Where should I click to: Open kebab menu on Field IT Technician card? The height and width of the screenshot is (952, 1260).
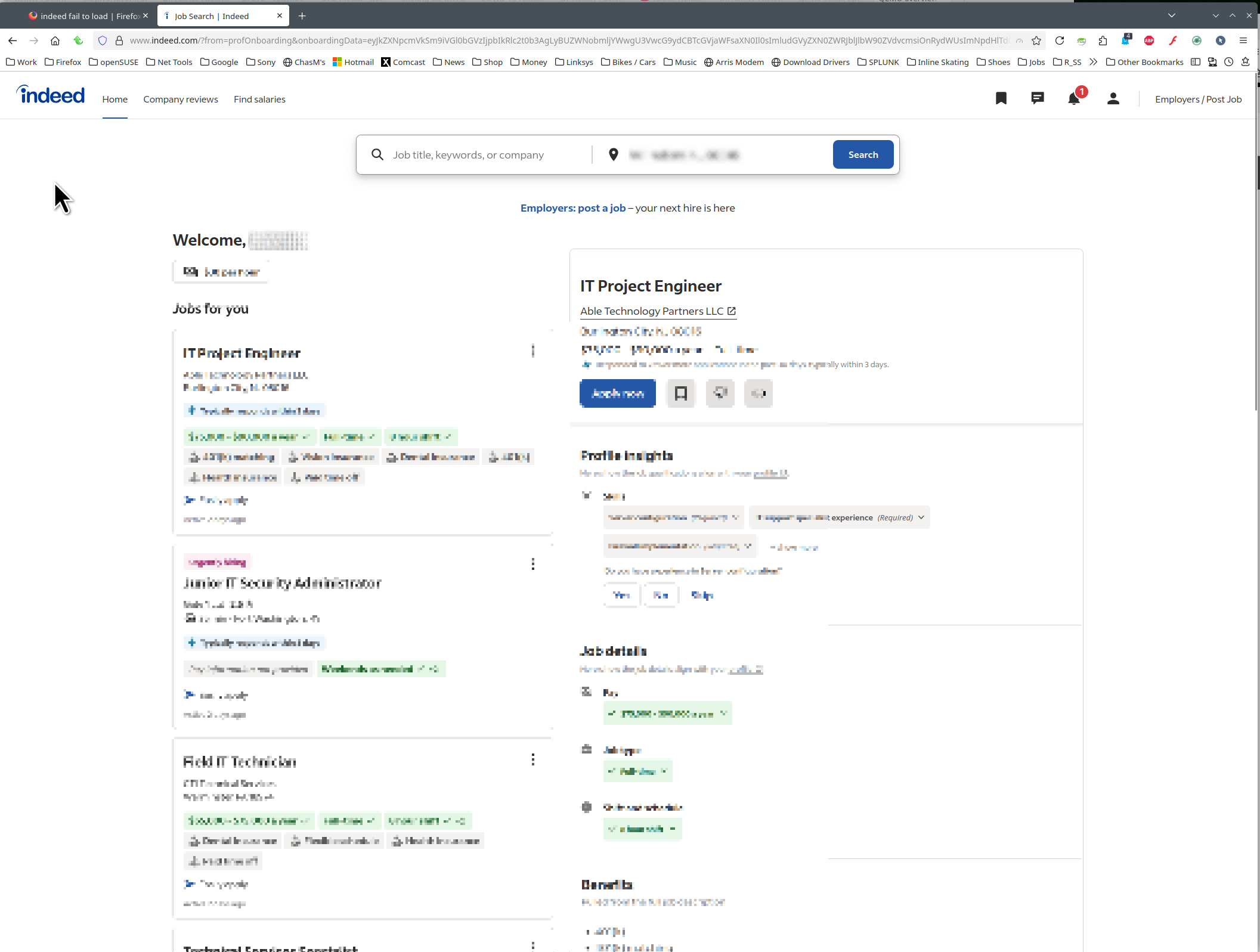pyautogui.click(x=533, y=759)
